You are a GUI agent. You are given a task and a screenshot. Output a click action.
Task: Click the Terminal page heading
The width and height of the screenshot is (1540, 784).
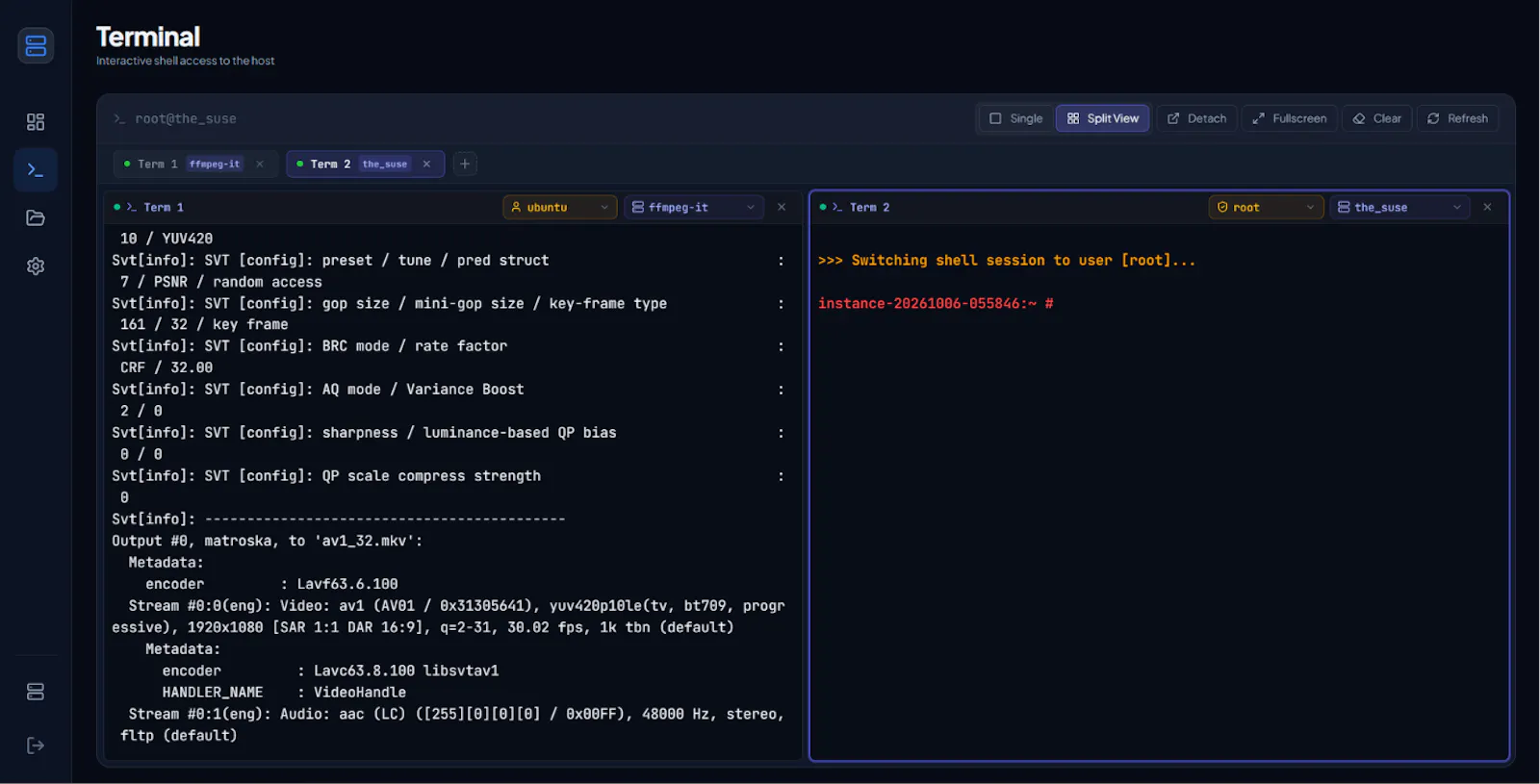coord(148,37)
